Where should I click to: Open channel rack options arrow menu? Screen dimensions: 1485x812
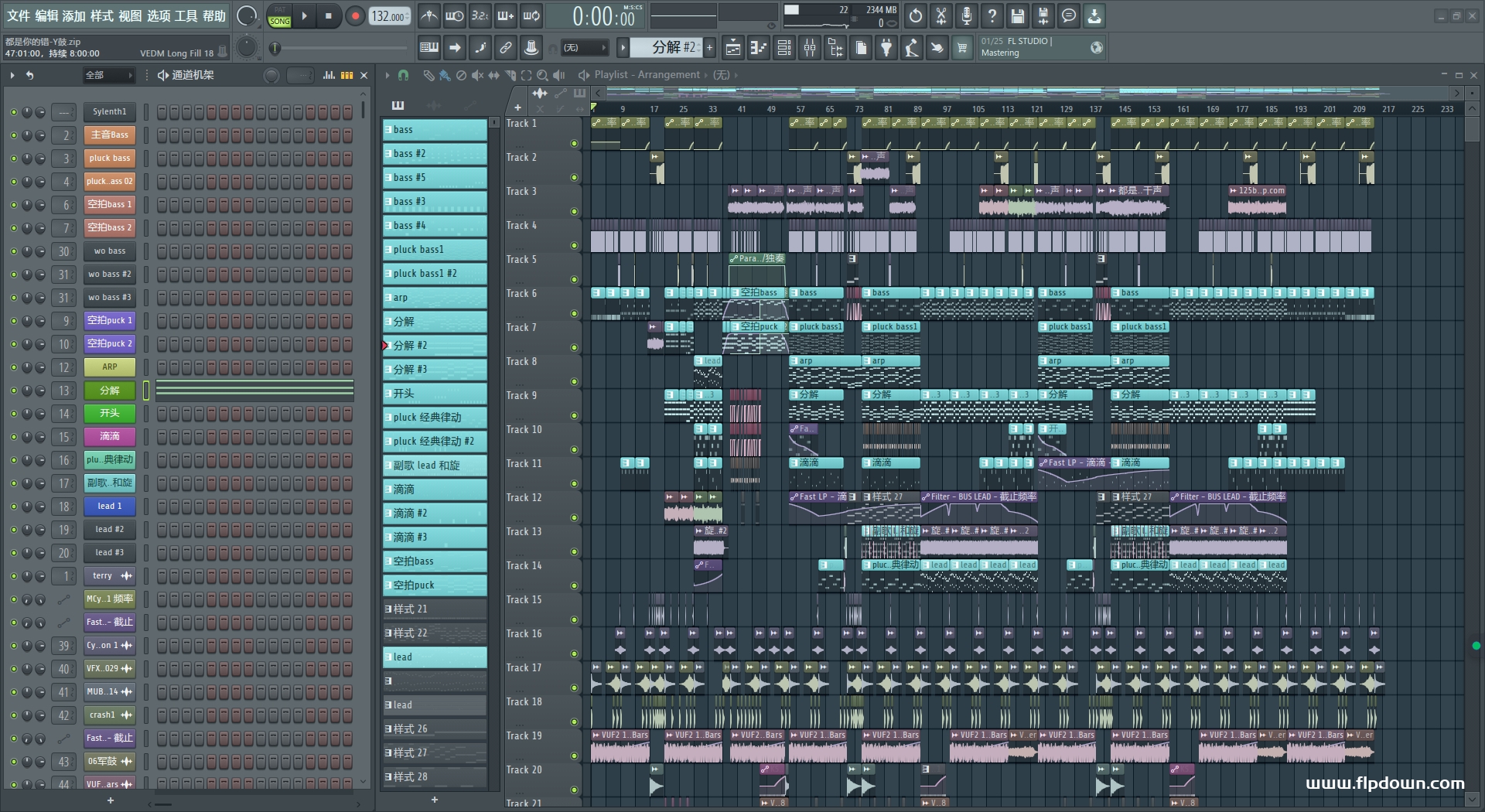(12, 75)
